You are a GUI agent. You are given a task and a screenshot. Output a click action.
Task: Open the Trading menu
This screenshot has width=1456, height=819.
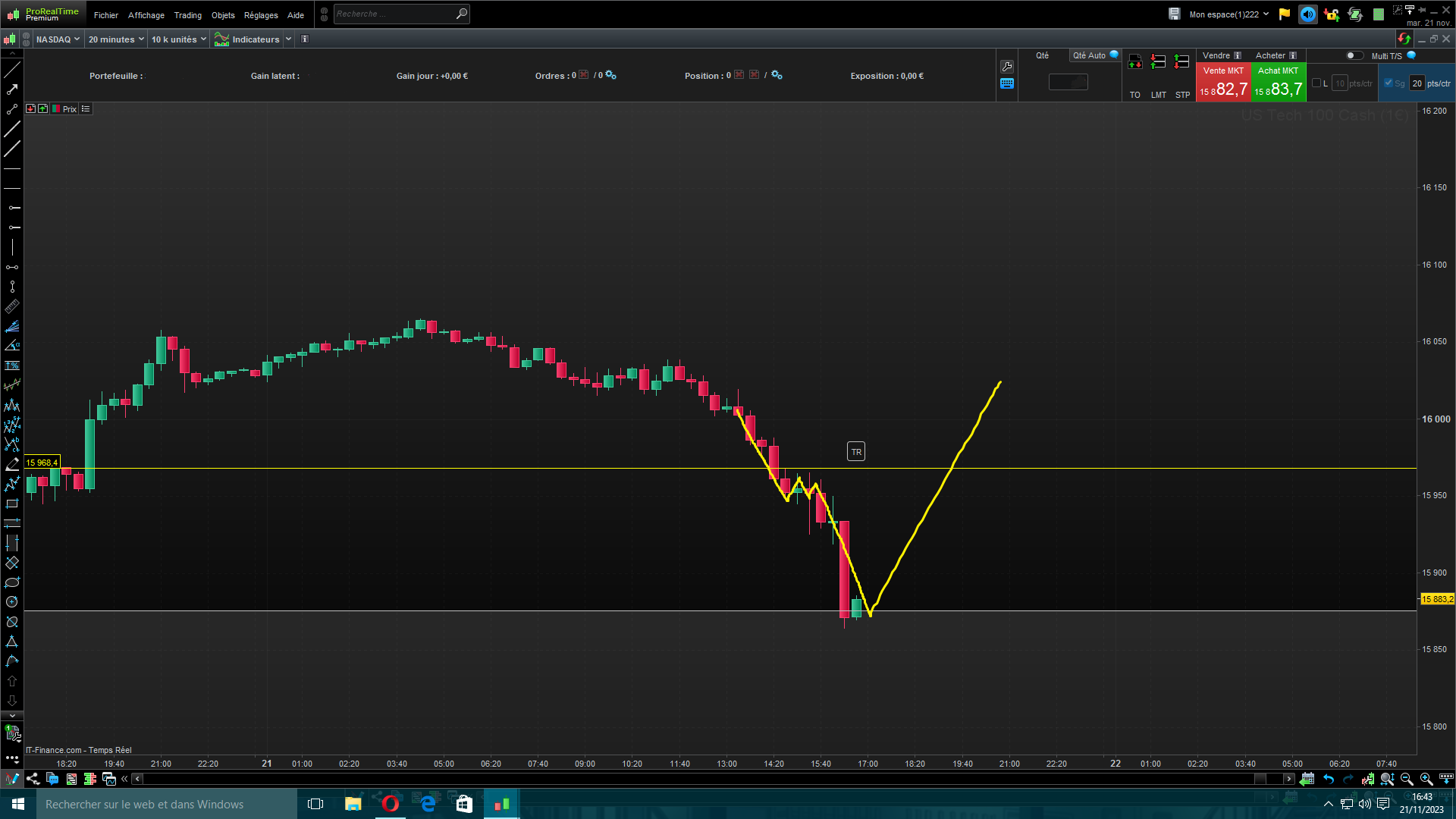(187, 15)
